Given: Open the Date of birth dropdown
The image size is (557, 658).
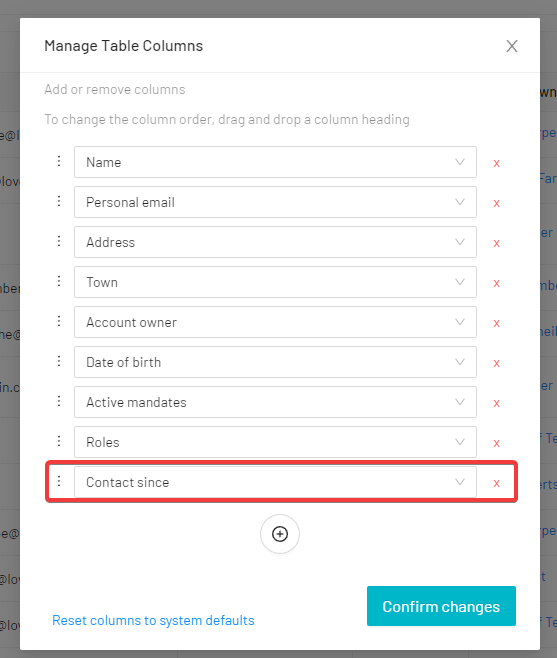Looking at the screenshot, I should point(275,362).
